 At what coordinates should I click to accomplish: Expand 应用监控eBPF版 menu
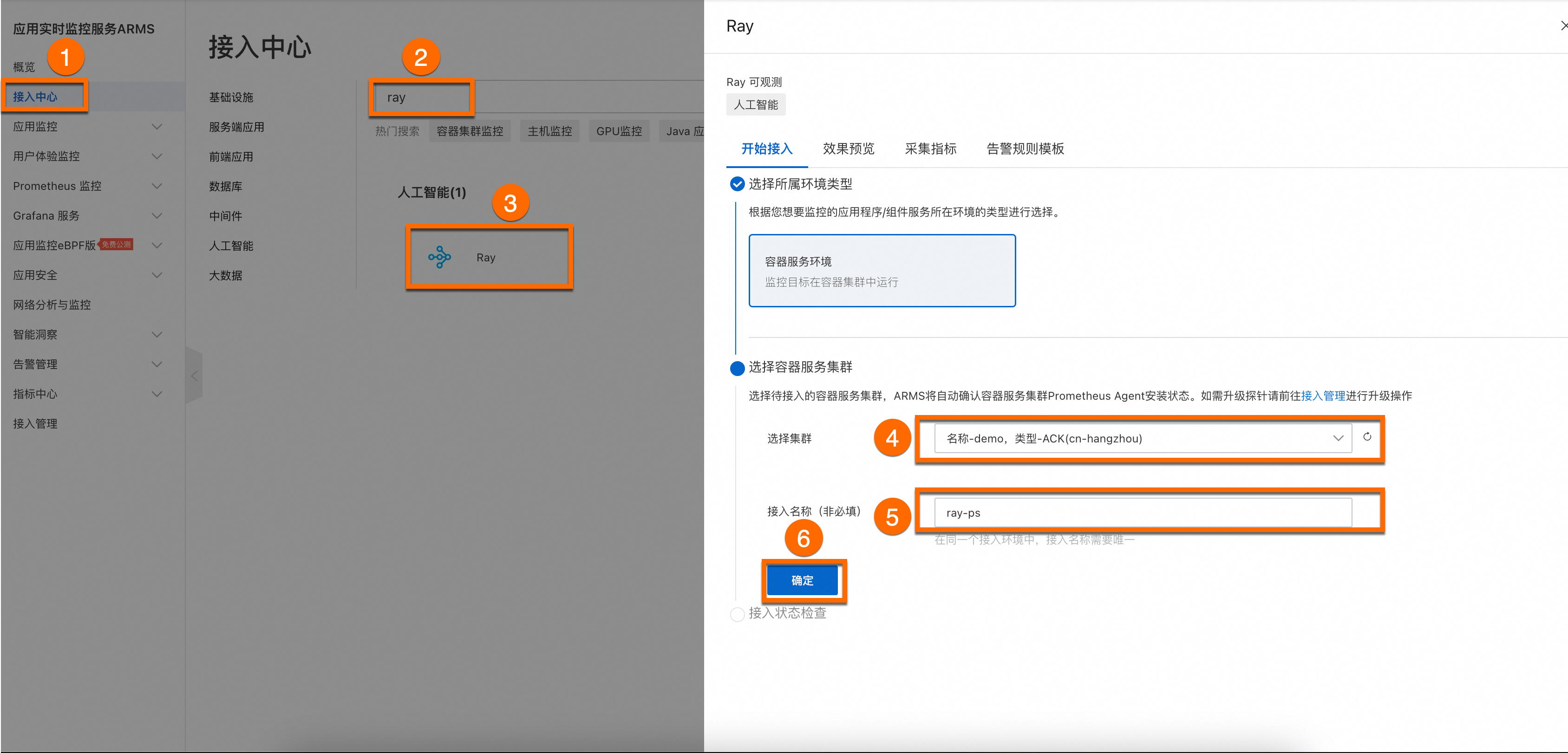coord(157,246)
